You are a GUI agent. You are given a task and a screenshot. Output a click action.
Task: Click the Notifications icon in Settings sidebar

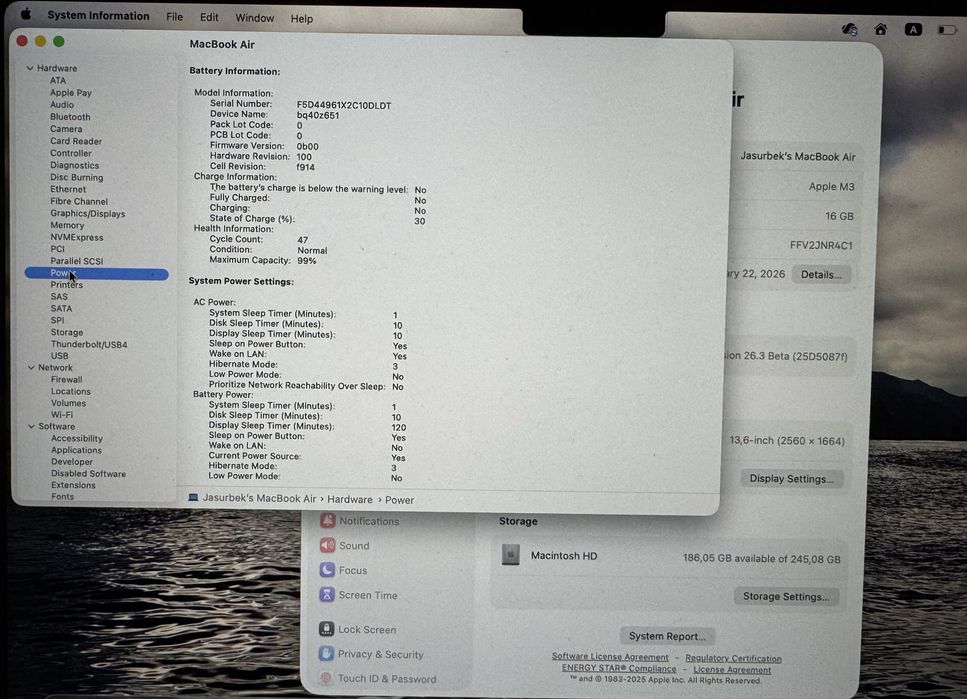pos(327,521)
